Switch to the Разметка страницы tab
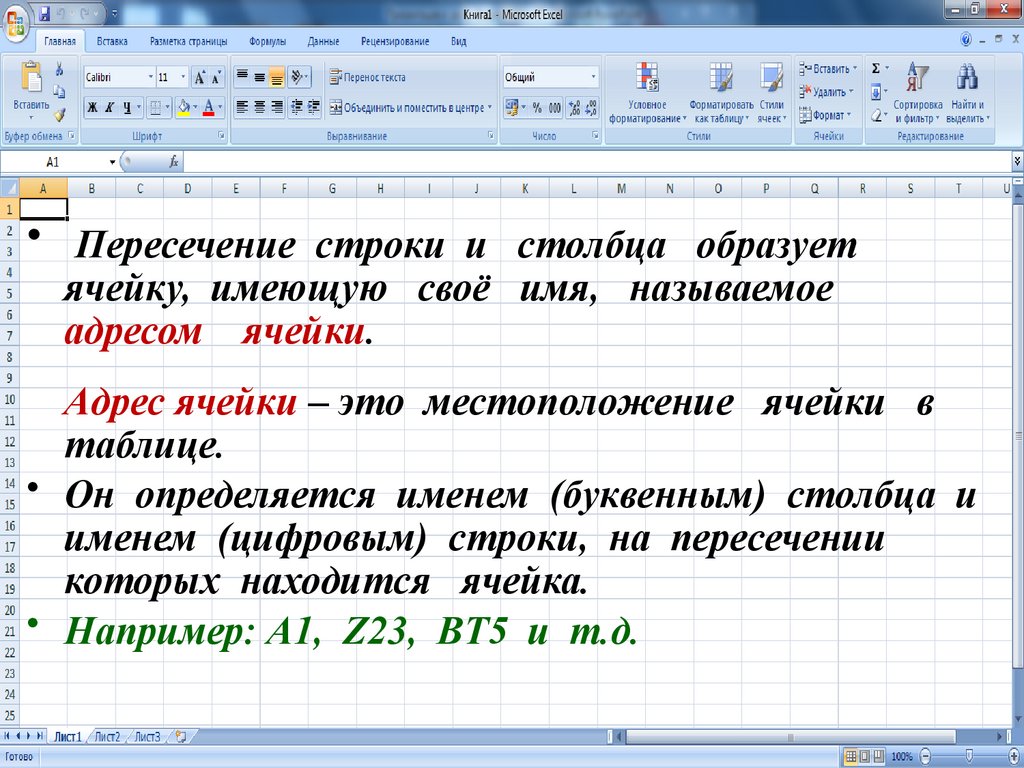 [x=188, y=41]
